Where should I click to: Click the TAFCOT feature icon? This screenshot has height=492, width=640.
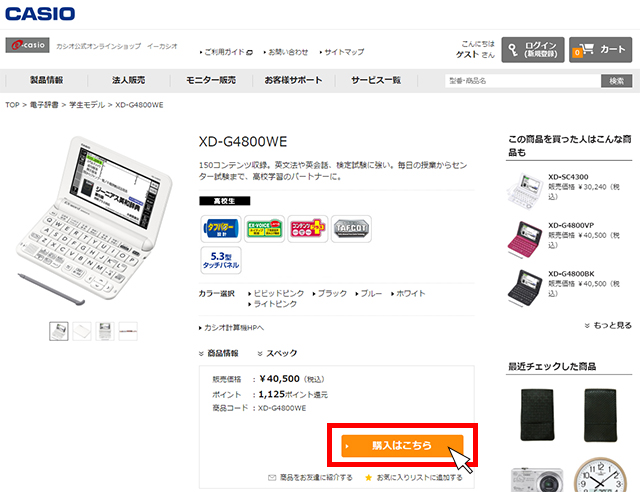351,229
